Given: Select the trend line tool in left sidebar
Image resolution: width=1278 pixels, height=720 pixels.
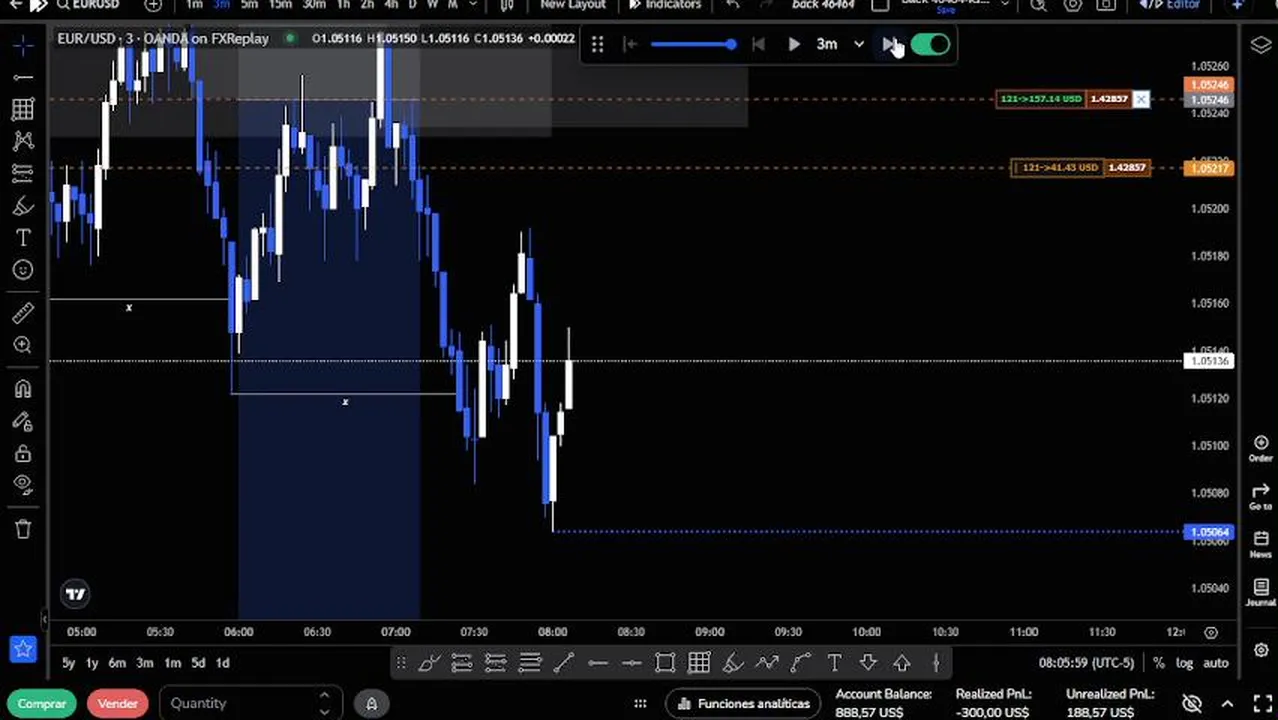Looking at the screenshot, I should (23, 77).
